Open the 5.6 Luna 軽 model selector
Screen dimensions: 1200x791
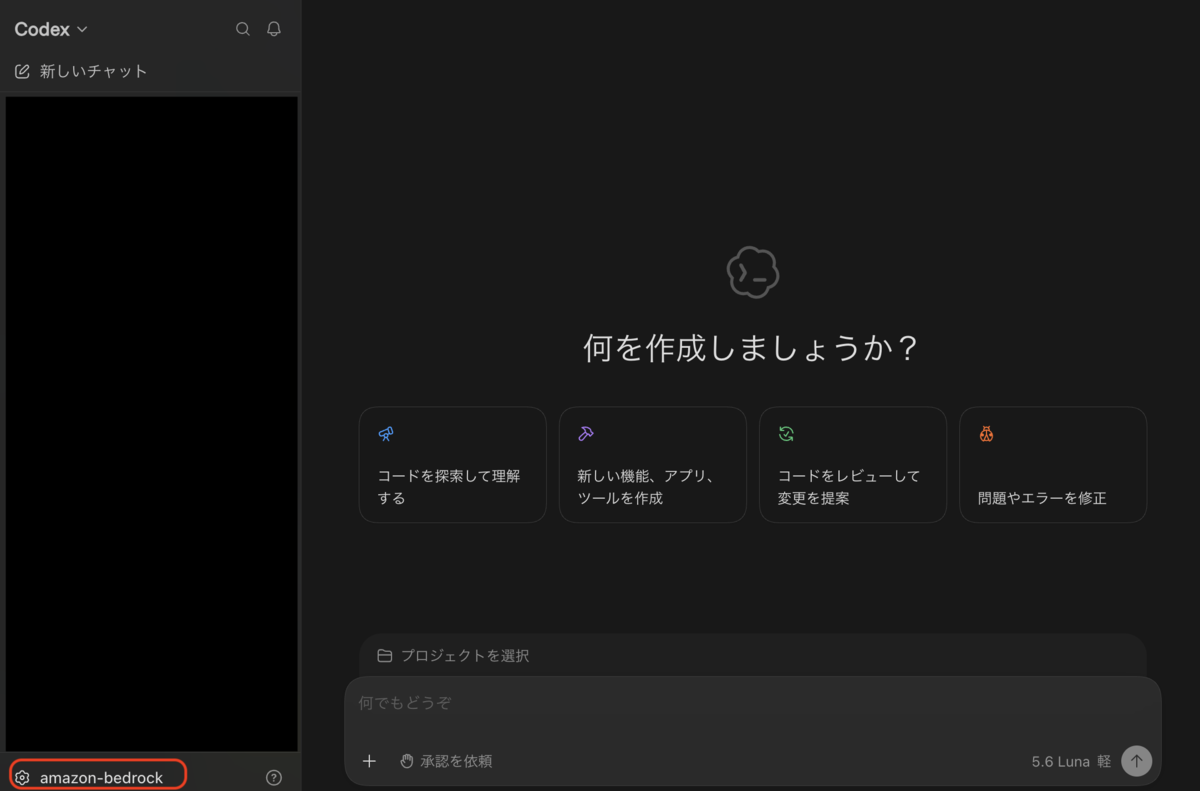(x=1071, y=761)
